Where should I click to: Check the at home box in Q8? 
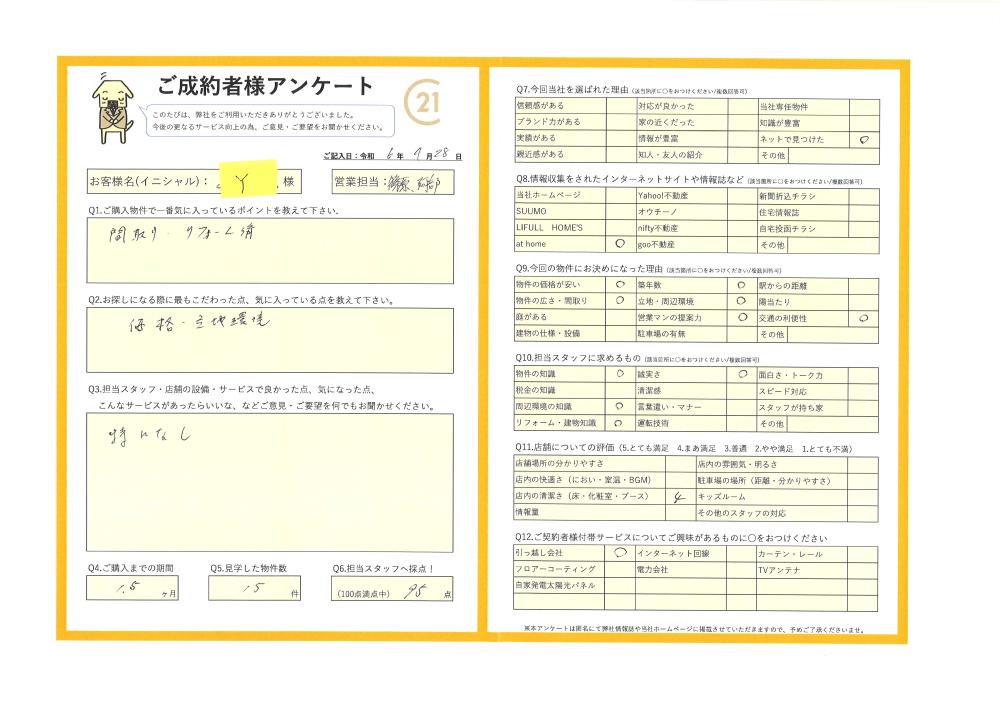(619, 243)
